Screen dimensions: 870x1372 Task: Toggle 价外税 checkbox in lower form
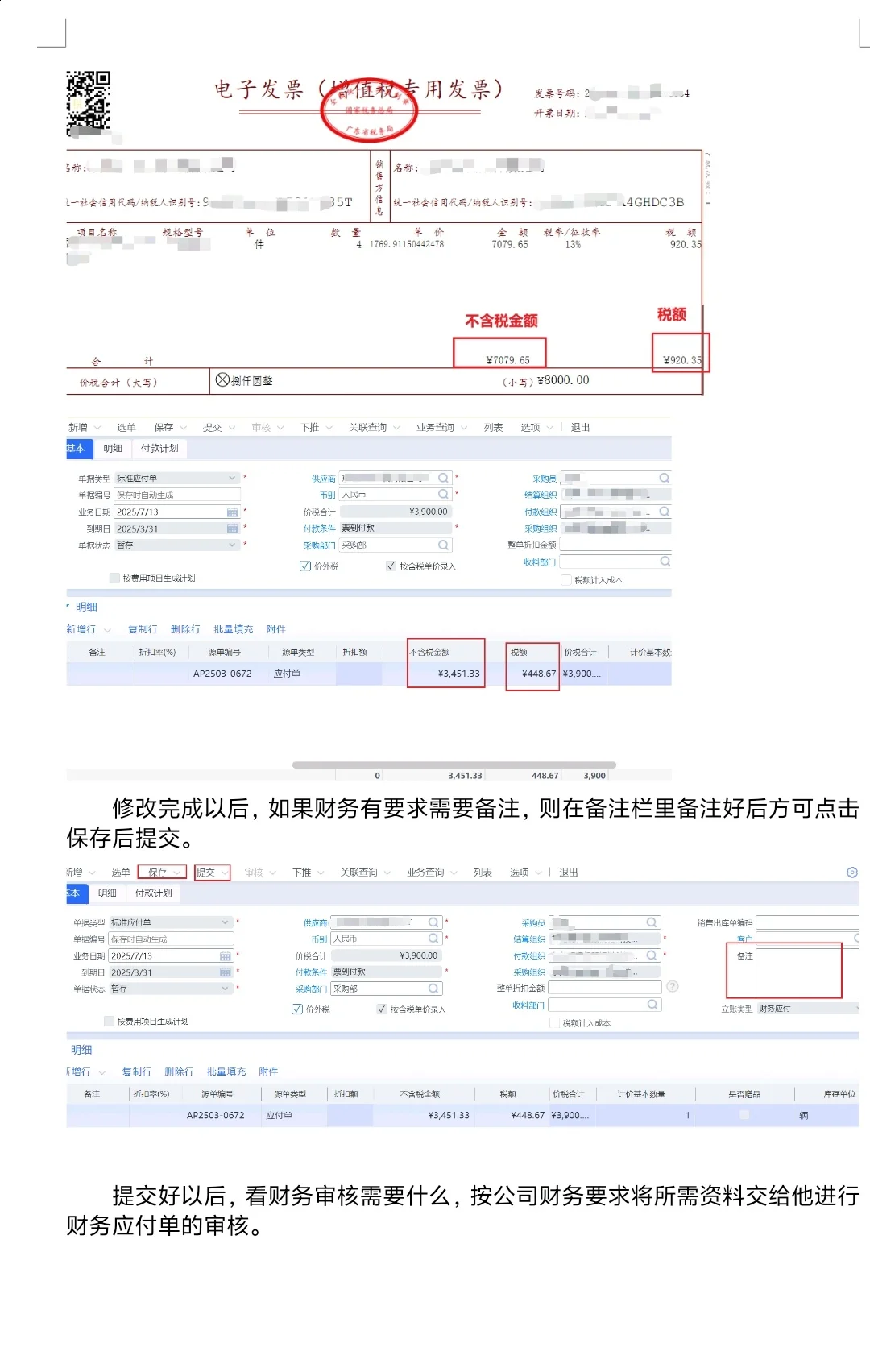(x=297, y=1009)
